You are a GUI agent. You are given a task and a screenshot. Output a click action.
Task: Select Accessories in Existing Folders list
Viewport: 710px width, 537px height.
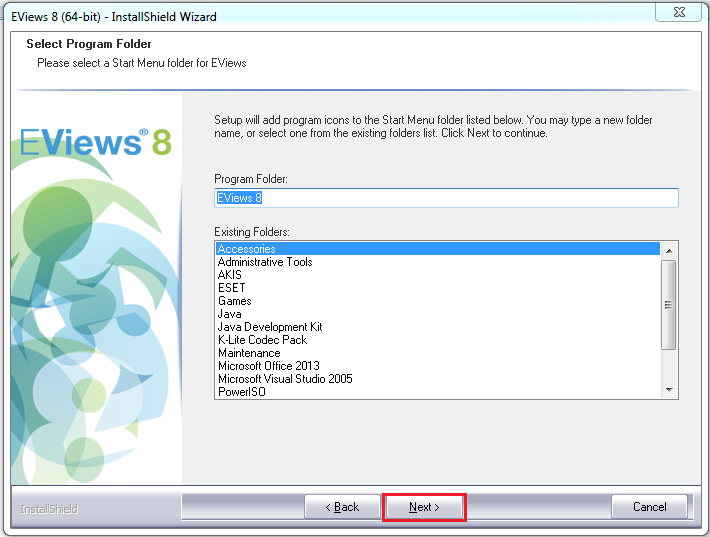pos(438,249)
